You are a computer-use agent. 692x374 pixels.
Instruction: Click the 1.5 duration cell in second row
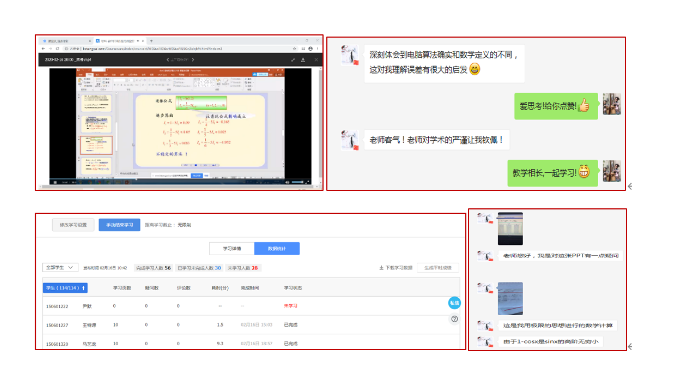click(x=220, y=325)
